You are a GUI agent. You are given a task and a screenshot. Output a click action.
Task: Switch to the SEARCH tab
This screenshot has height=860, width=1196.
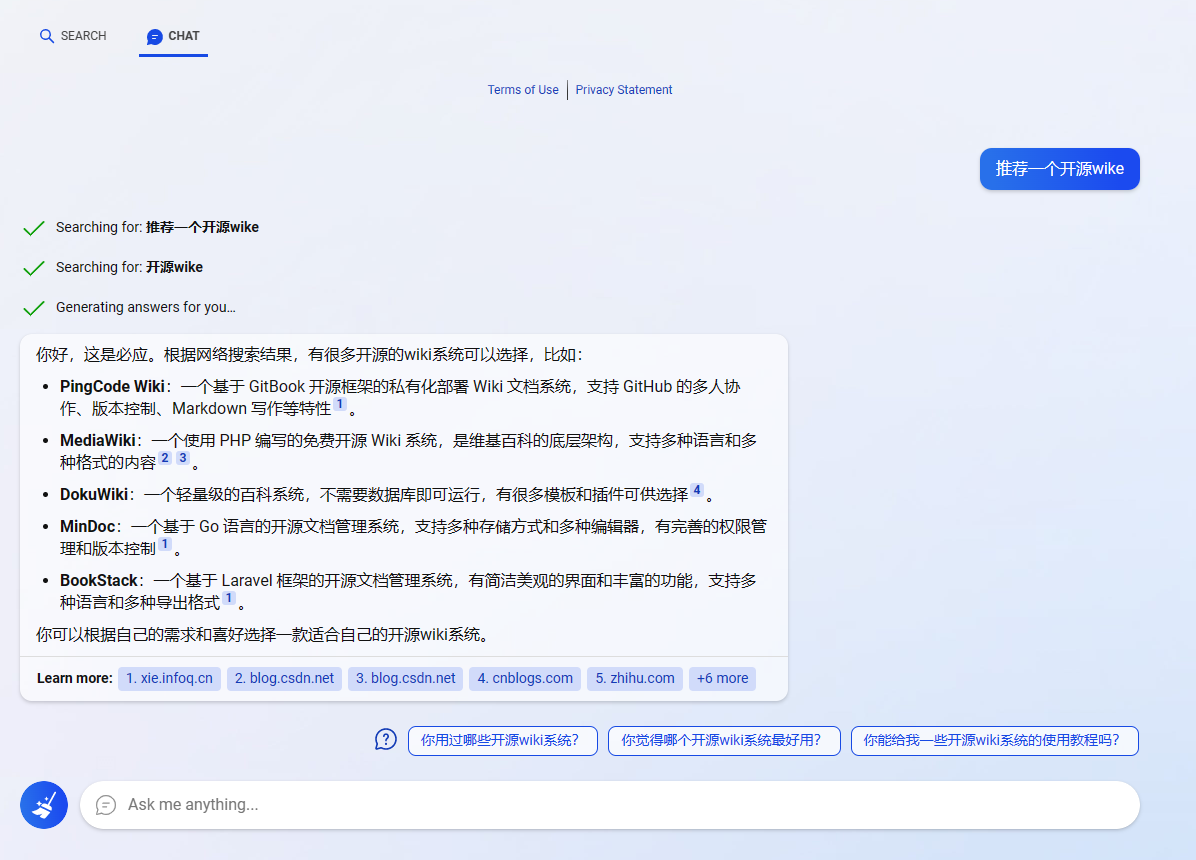click(x=73, y=36)
